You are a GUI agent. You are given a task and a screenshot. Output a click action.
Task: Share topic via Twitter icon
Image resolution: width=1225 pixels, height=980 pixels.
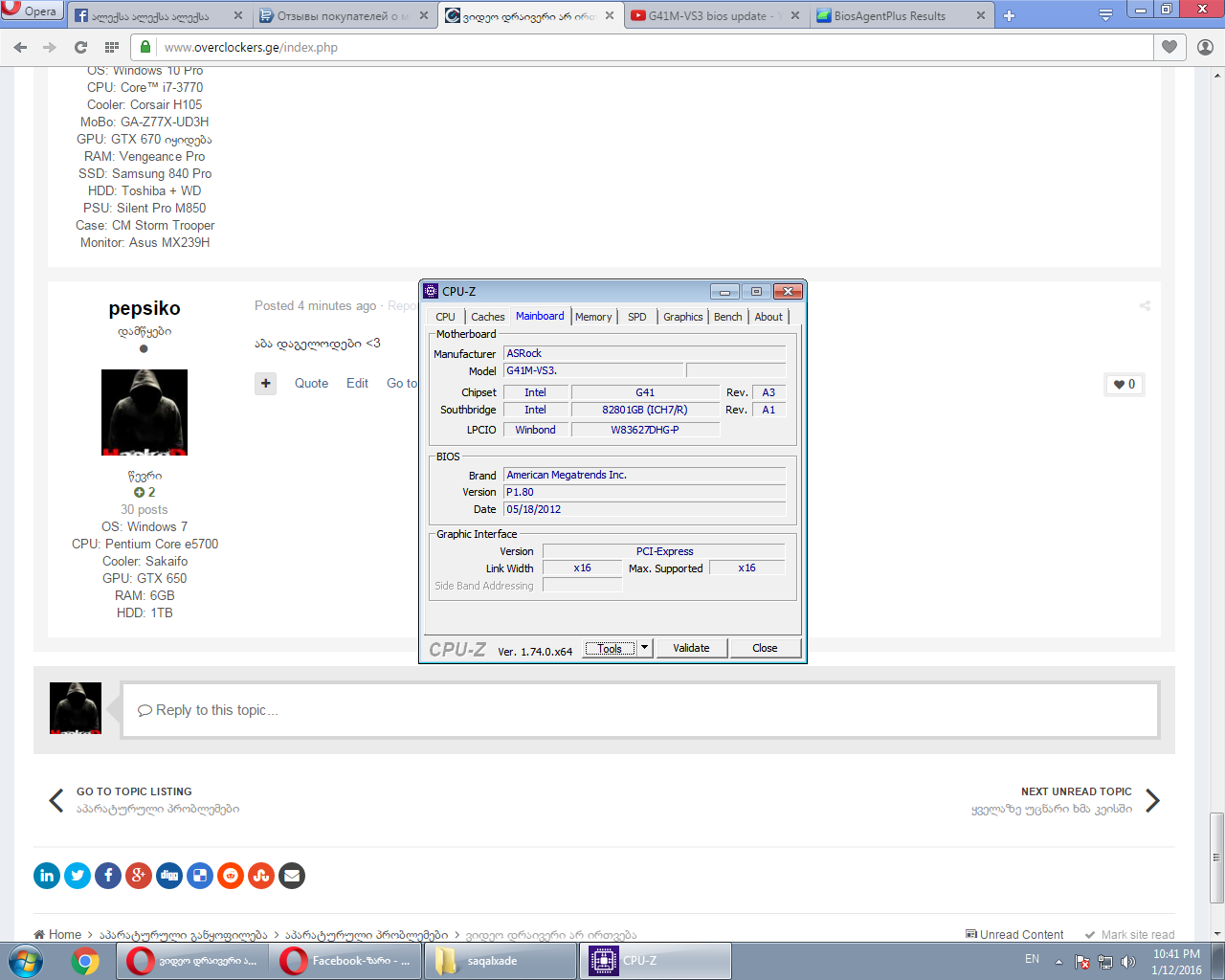tap(78, 876)
